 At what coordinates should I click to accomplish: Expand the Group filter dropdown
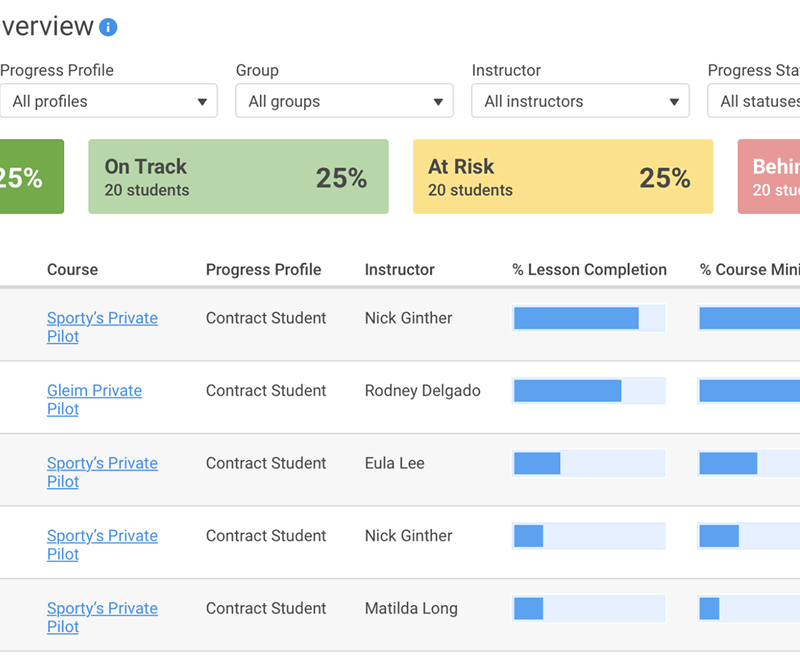coord(344,101)
